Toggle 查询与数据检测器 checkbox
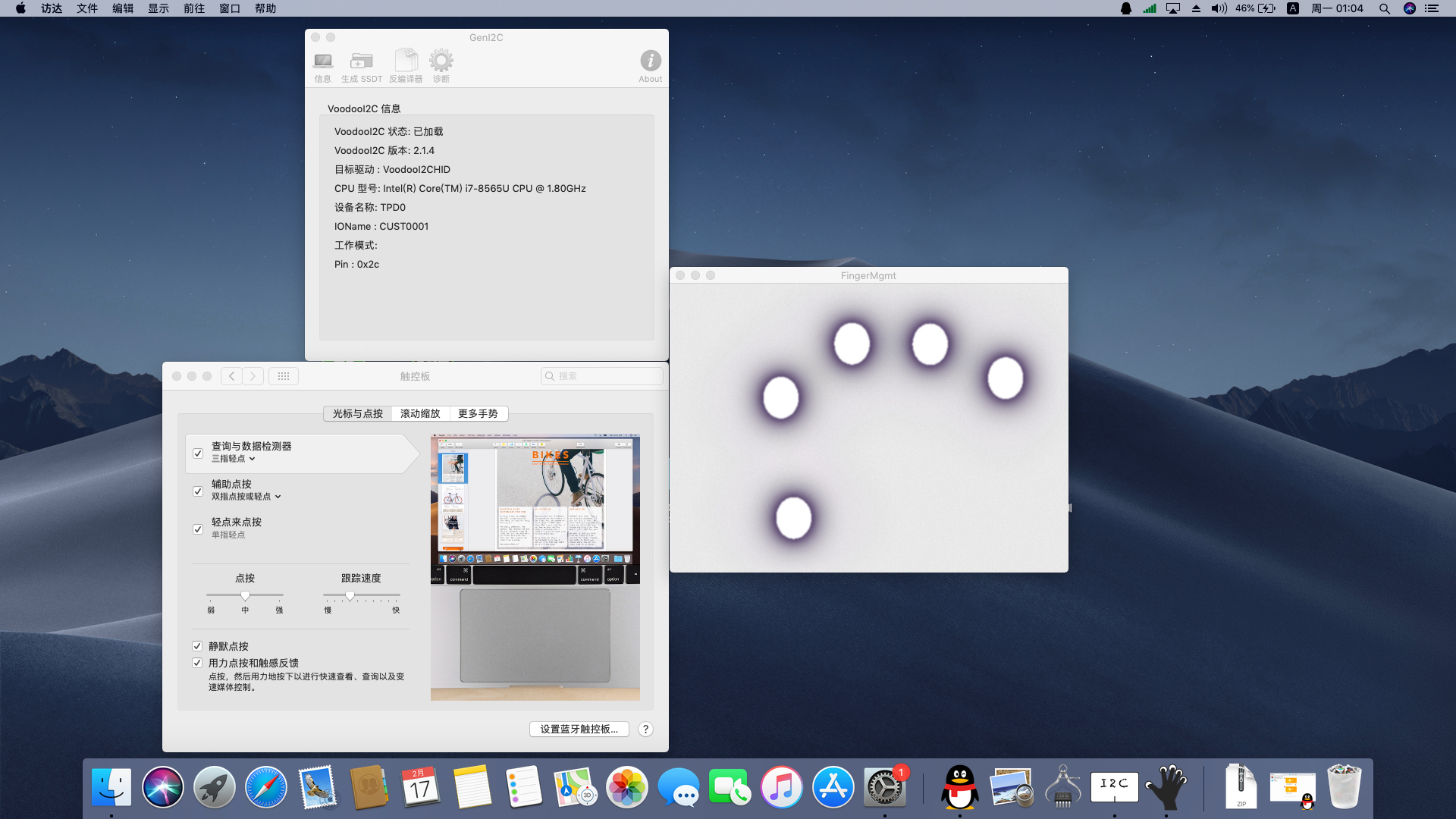 coord(198,453)
